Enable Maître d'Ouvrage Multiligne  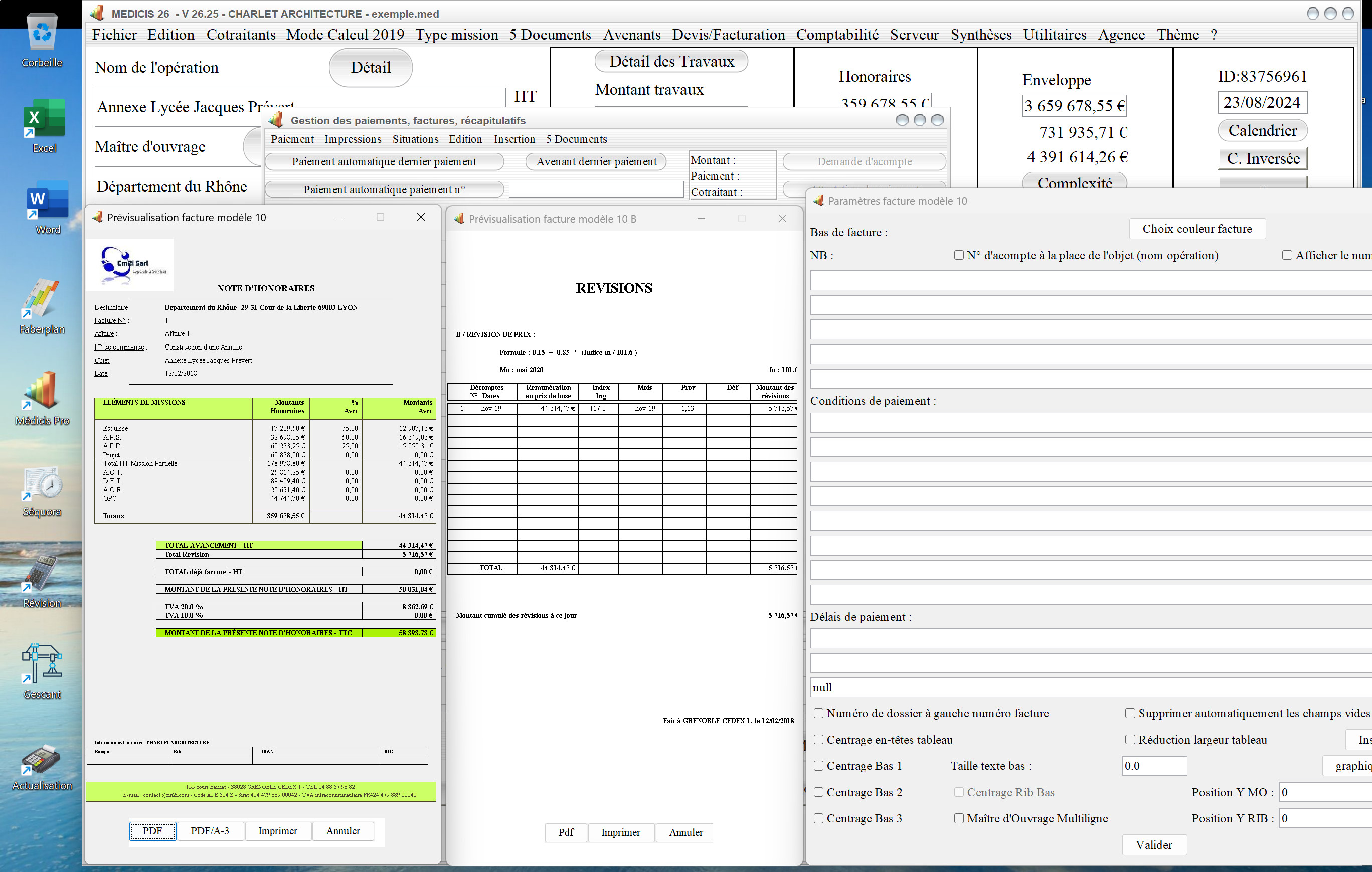click(x=959, y=818)
